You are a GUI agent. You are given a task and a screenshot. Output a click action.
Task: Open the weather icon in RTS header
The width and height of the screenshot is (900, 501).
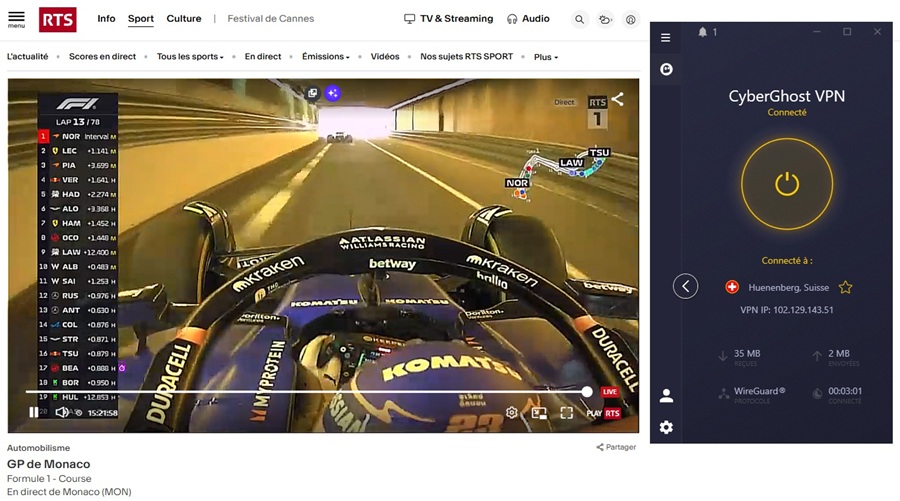click(x=605, y=20)
